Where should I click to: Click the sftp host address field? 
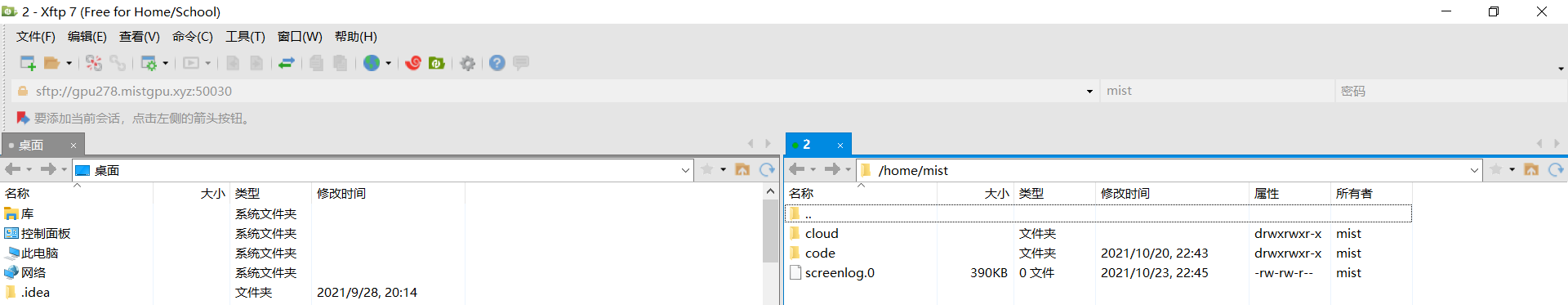pos(555,91)
